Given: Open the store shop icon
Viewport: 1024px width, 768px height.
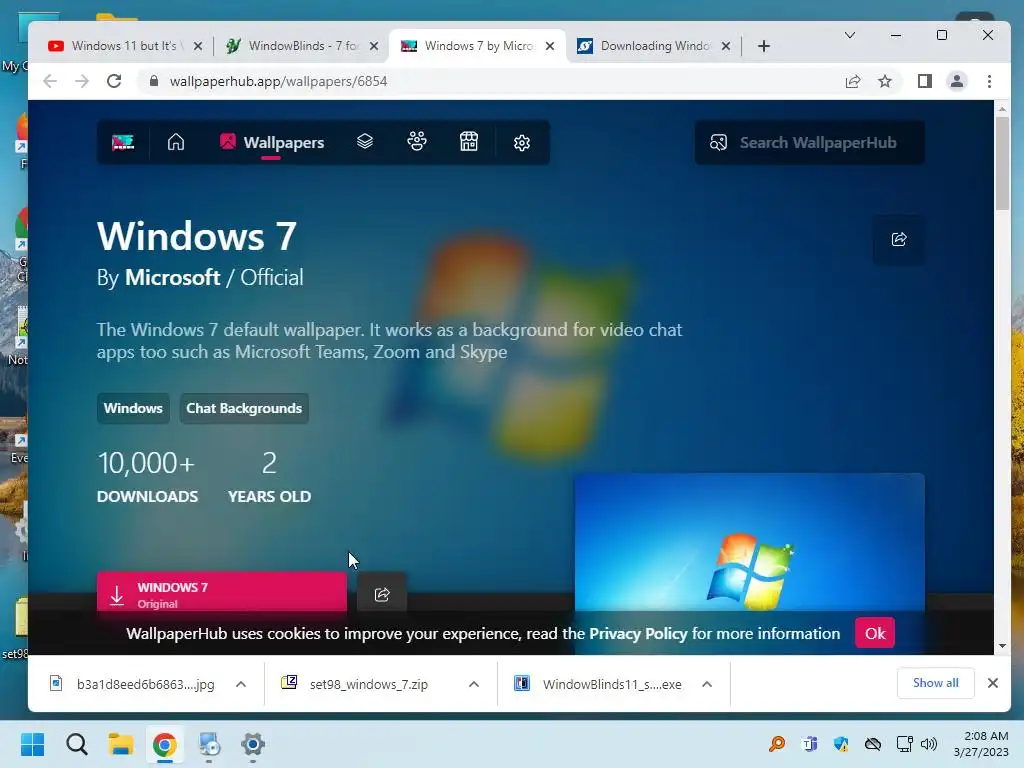Looking at the screenshot, I should coord(469,142).
